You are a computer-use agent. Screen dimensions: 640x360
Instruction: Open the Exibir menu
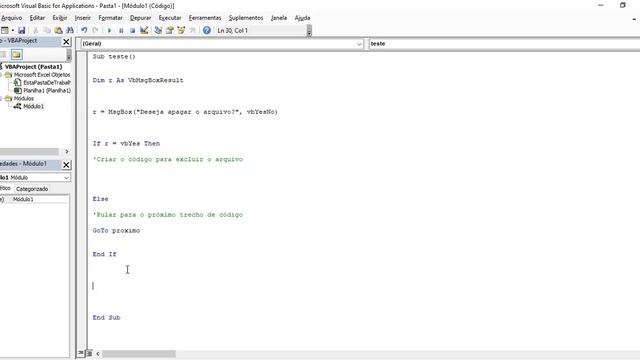(x=60, y=18)
